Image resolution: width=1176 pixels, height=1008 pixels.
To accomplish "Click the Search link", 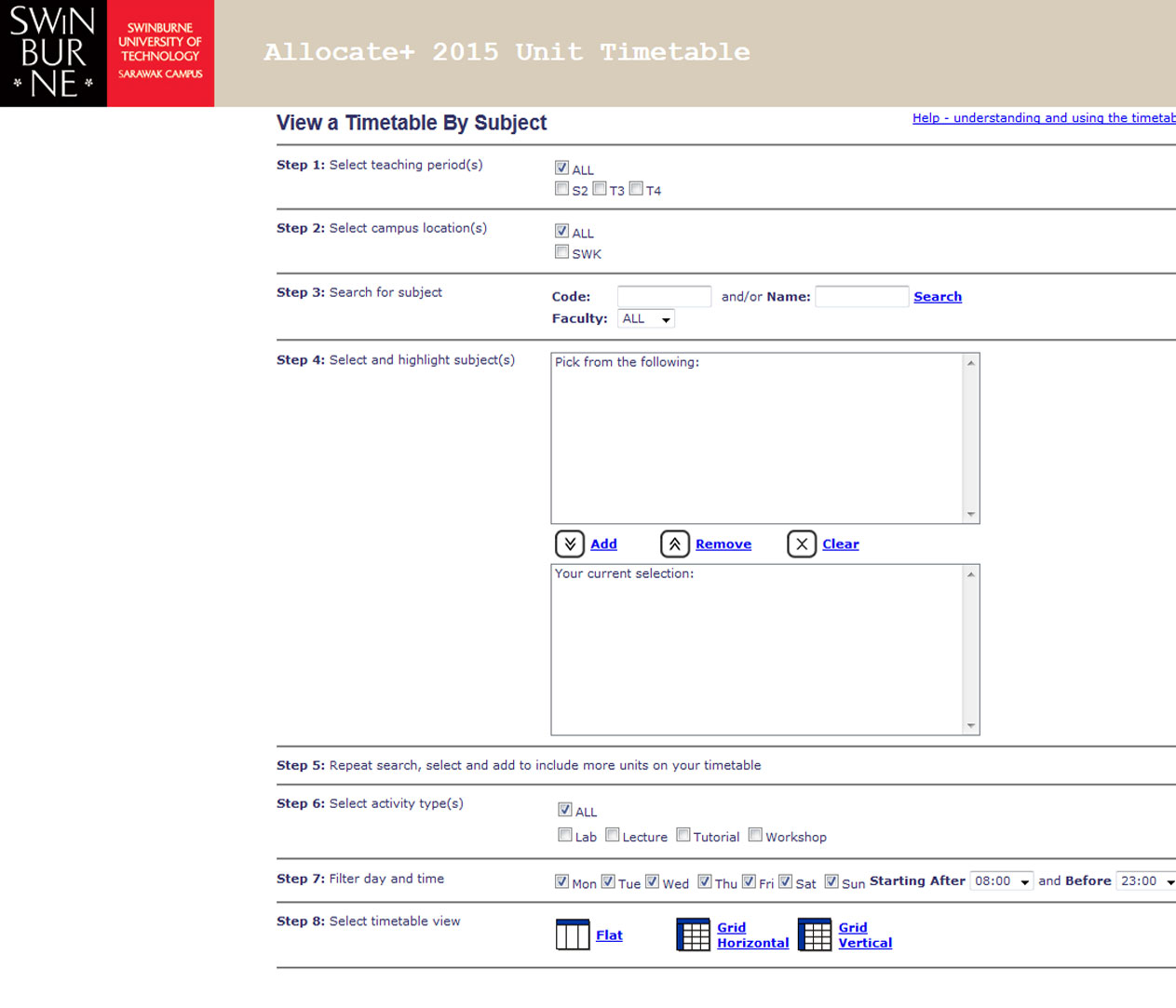I will (x=938, y=297).
